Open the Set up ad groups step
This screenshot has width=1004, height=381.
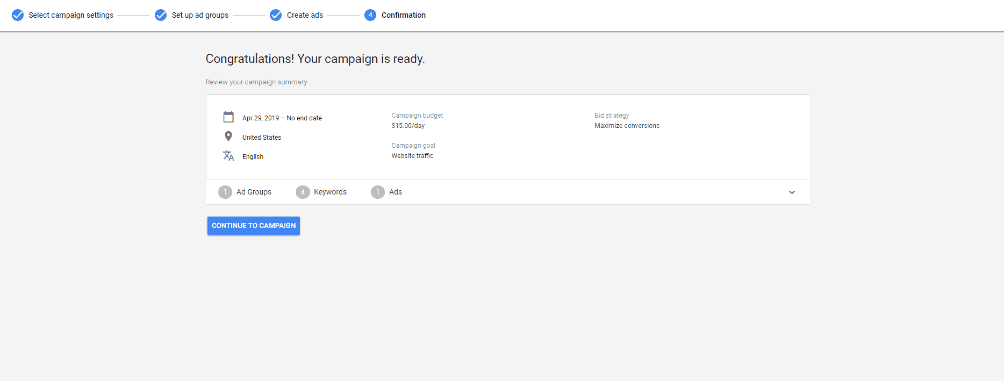[200, 15]
